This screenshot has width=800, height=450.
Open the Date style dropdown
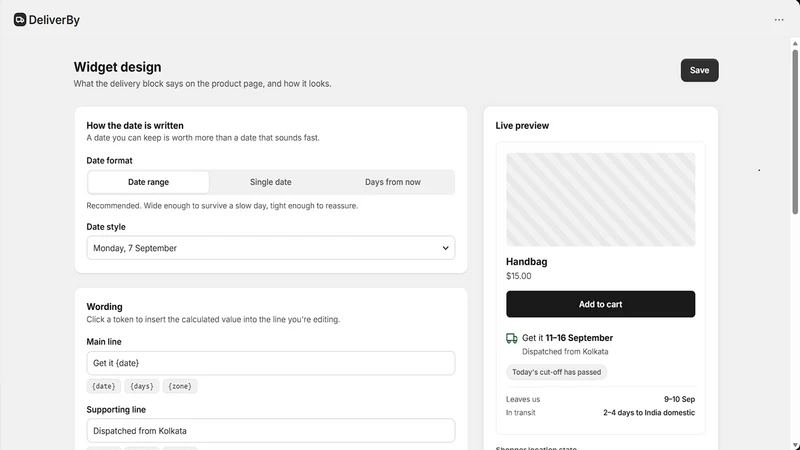(x=270, y=248)
